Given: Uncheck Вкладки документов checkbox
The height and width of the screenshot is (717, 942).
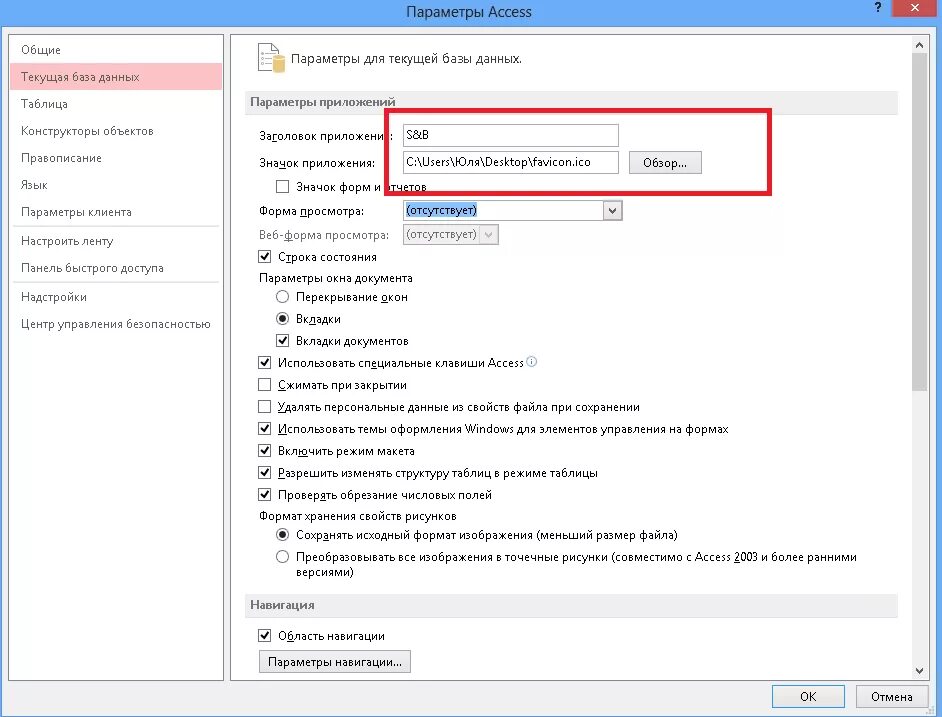Looking at the screenshot, I should [x=282, y=341].
